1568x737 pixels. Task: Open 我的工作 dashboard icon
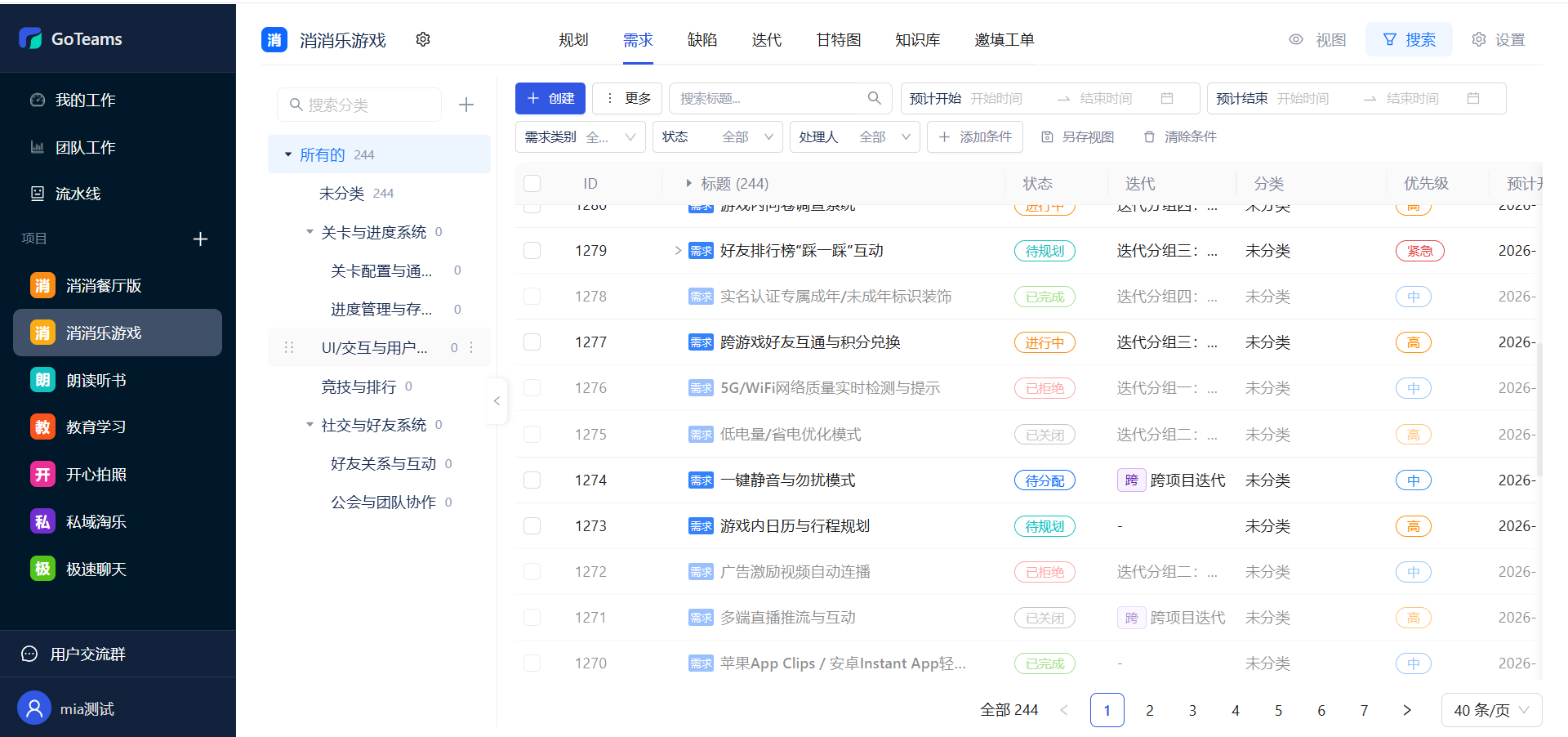pyautogui.click(x=38, y=100)
